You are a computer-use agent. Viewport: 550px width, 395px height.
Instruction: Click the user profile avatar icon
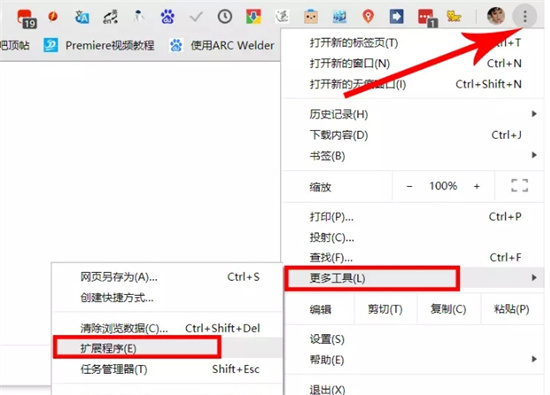(x=496, y=16)
